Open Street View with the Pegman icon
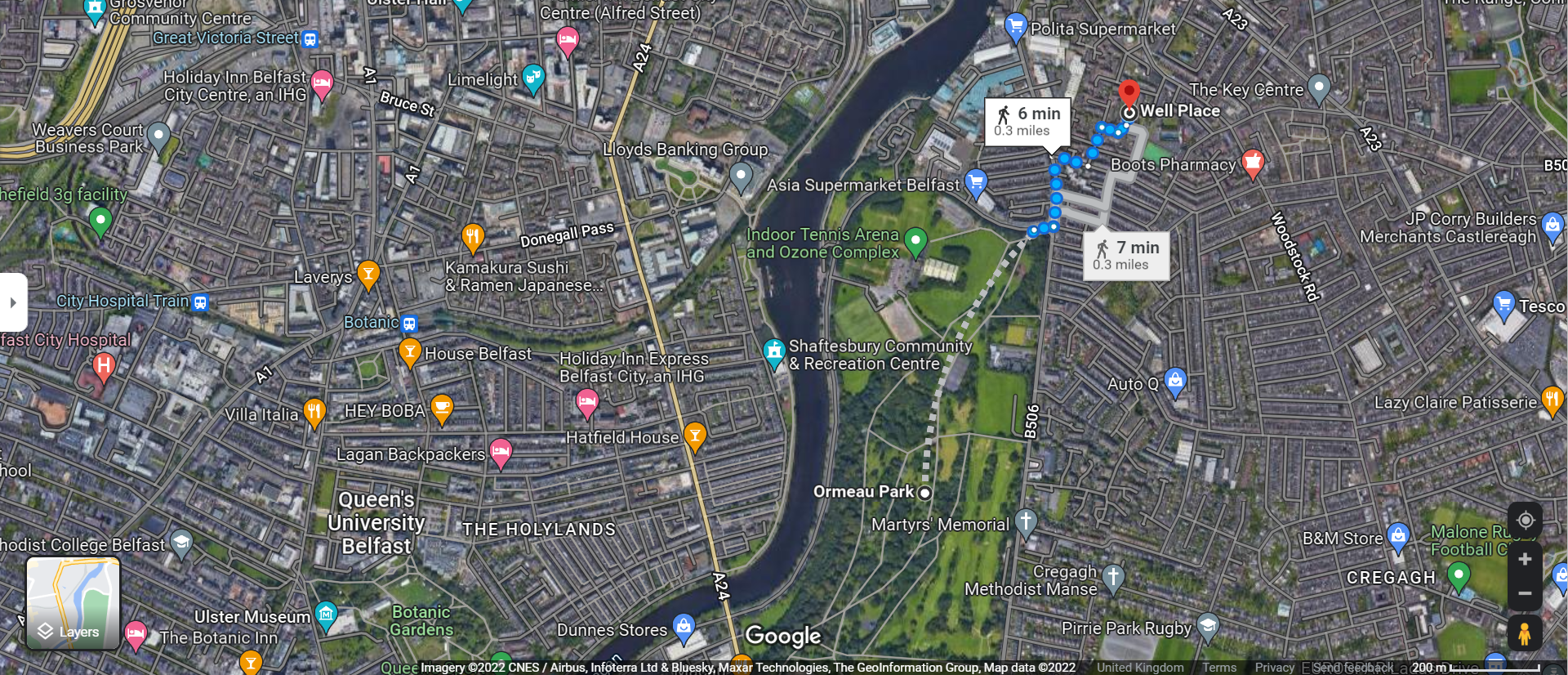 point(1525,633)
